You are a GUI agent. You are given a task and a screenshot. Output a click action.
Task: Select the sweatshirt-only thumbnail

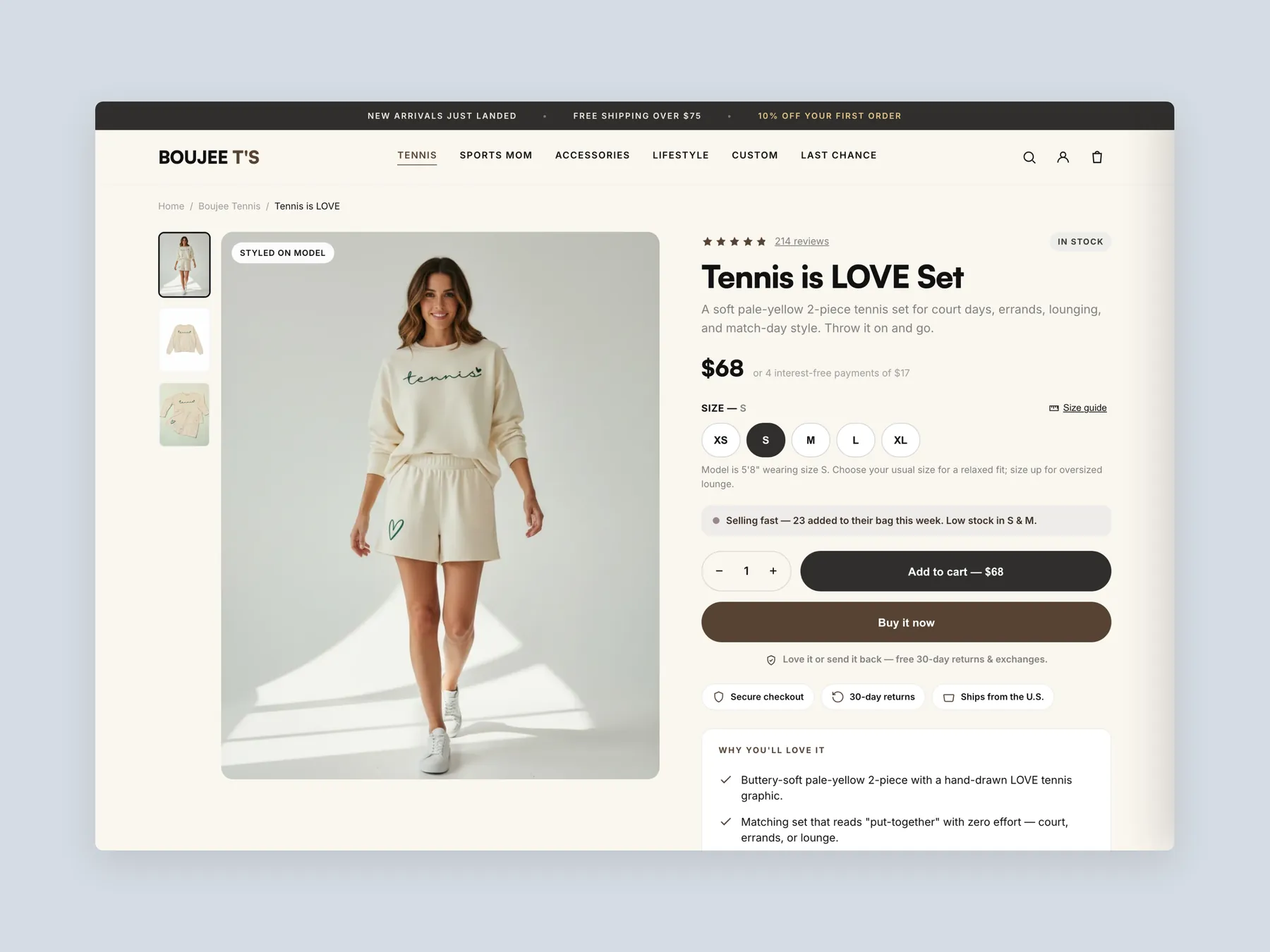click(x=184, y=340)
